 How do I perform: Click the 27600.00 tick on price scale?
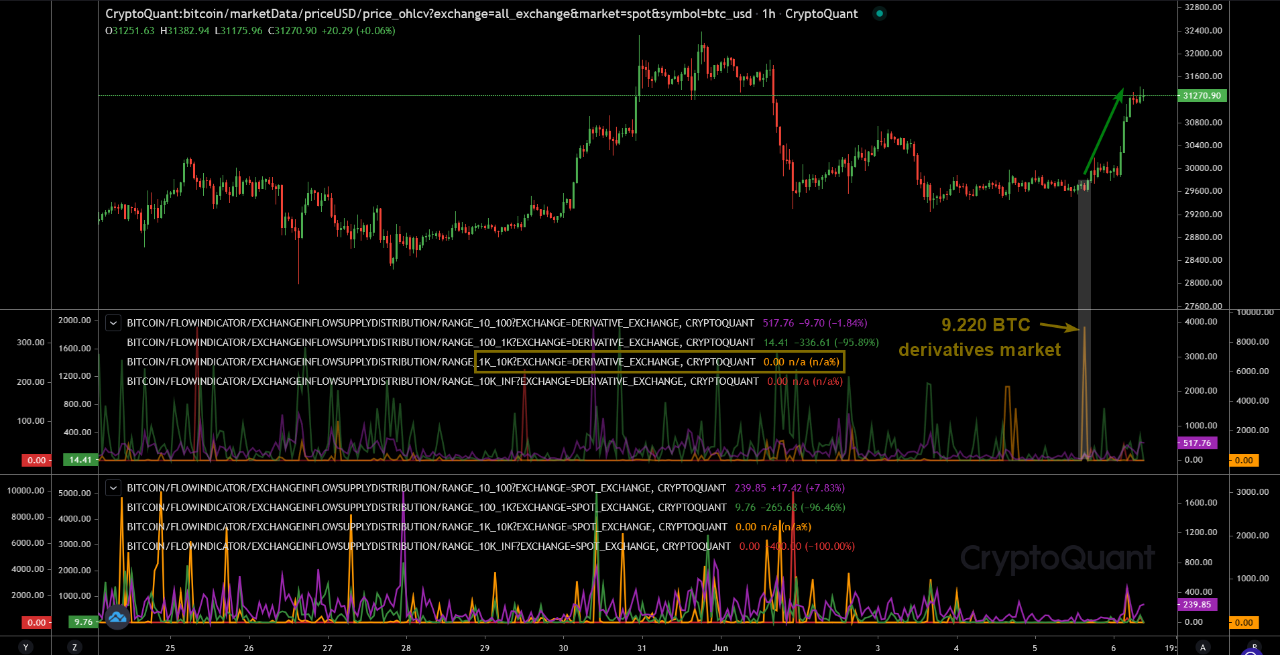[1201, 306]
